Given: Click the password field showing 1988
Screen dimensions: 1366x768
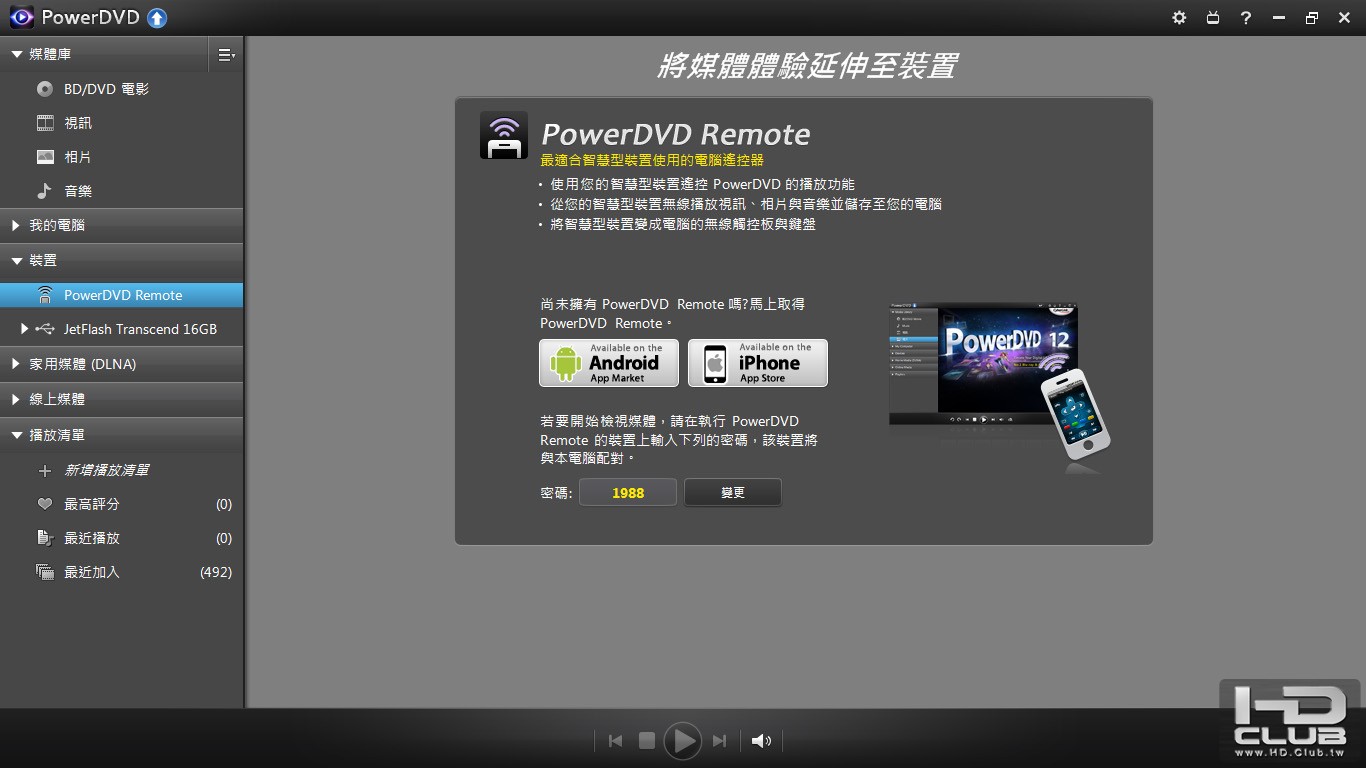Looking at the screenshot, I should tap(628, 493).
